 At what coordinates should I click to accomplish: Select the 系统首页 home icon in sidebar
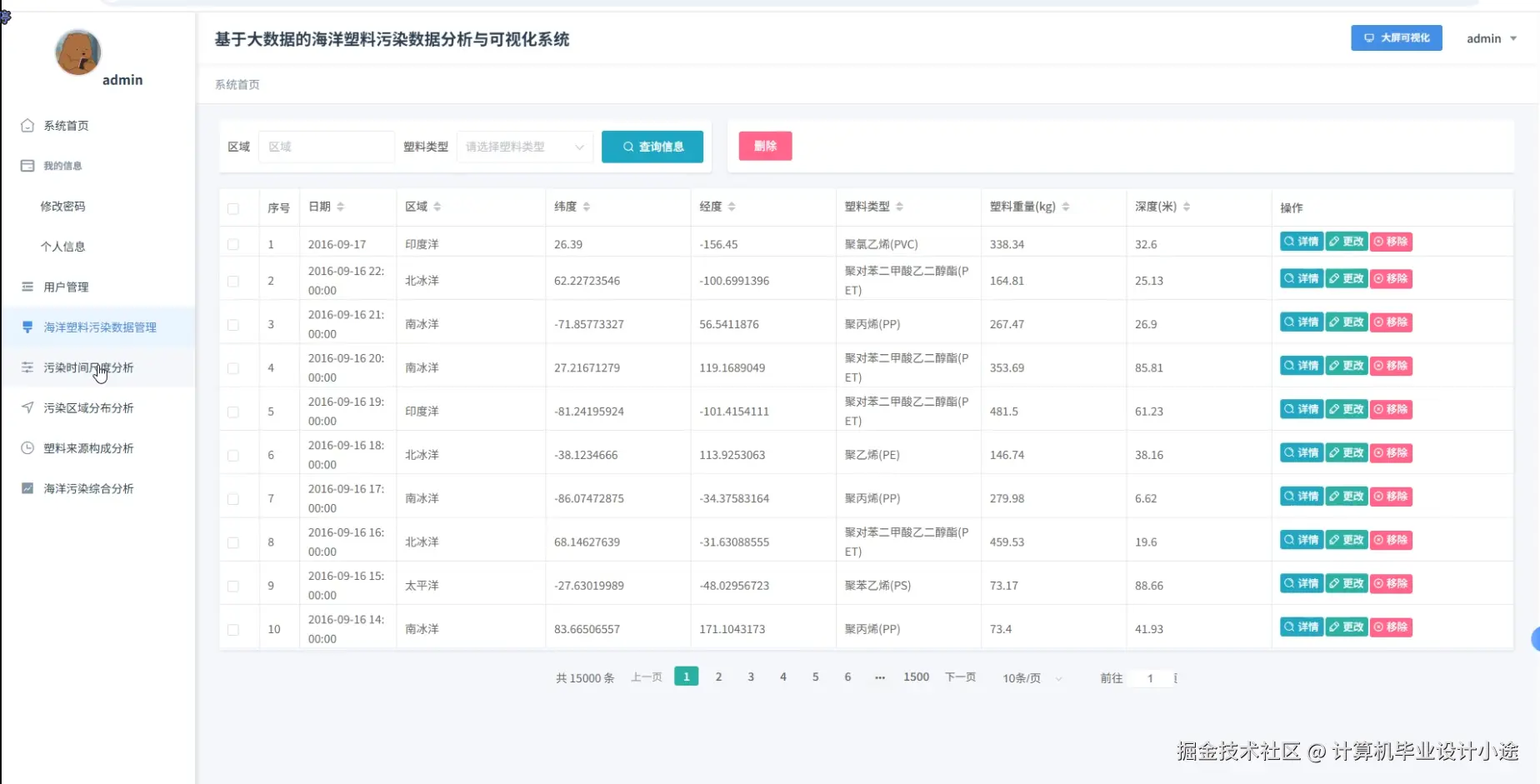point(27,125)
